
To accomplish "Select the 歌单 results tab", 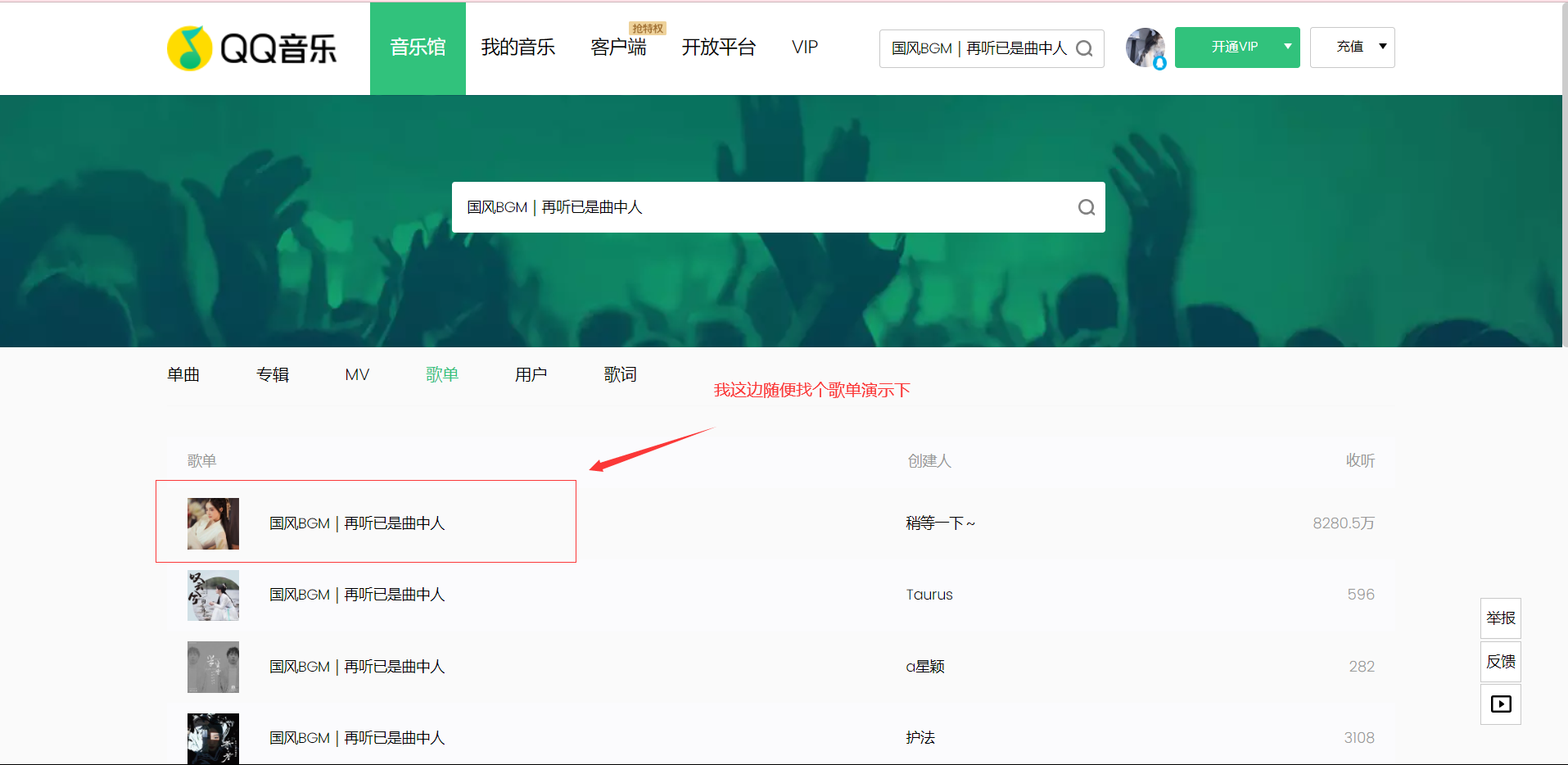I will point(442,374).
